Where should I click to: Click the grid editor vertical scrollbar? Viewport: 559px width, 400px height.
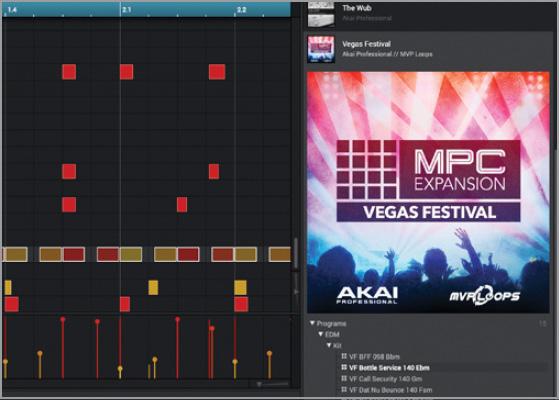pyautogui.click(x=296, y=254)
